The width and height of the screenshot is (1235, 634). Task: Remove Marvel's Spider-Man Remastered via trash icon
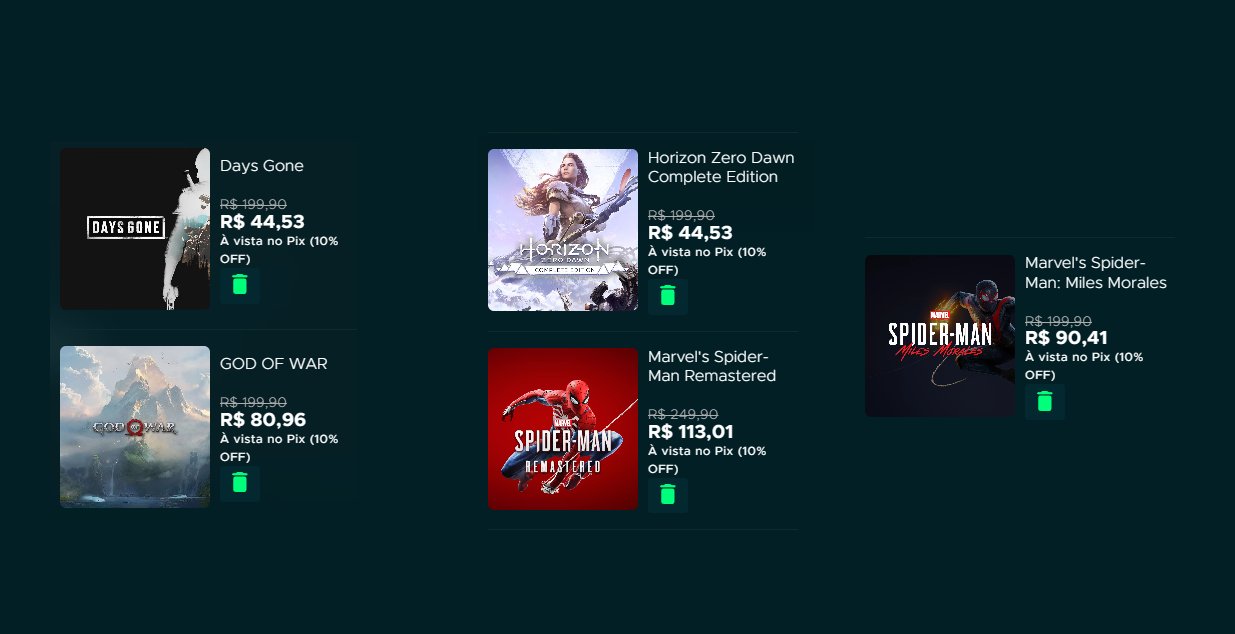pos(668,495)
